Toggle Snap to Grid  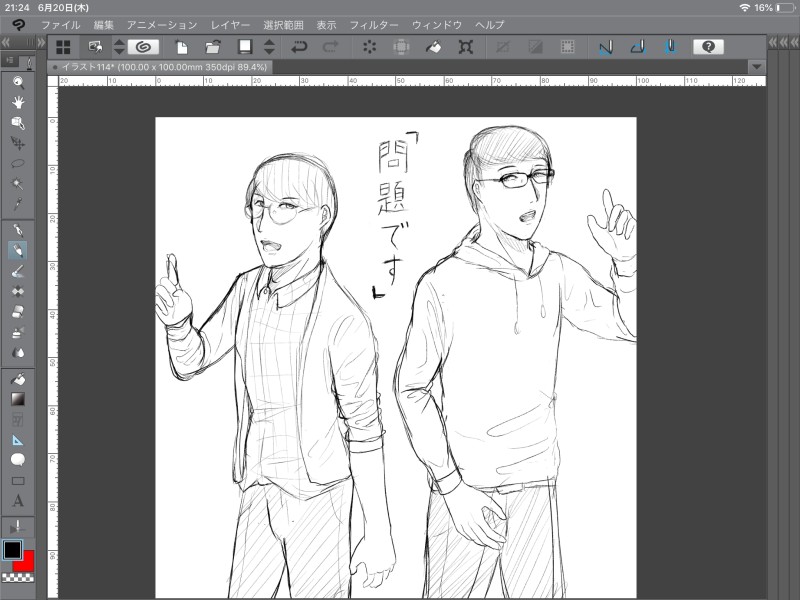pyautogui.click(x=670, y=47)
